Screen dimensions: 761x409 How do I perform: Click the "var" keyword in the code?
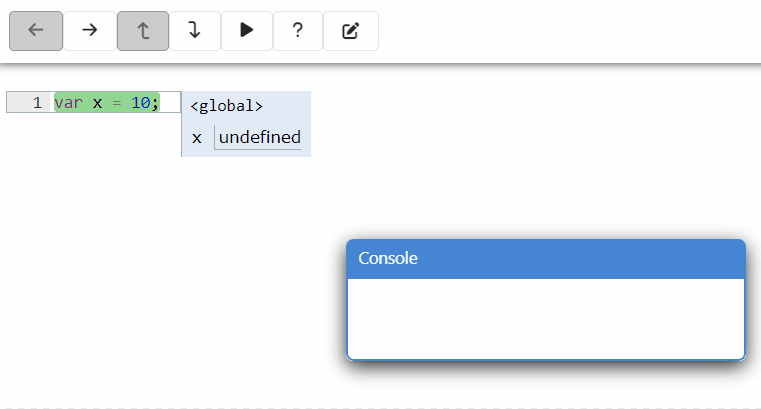(x=69, y=103)
